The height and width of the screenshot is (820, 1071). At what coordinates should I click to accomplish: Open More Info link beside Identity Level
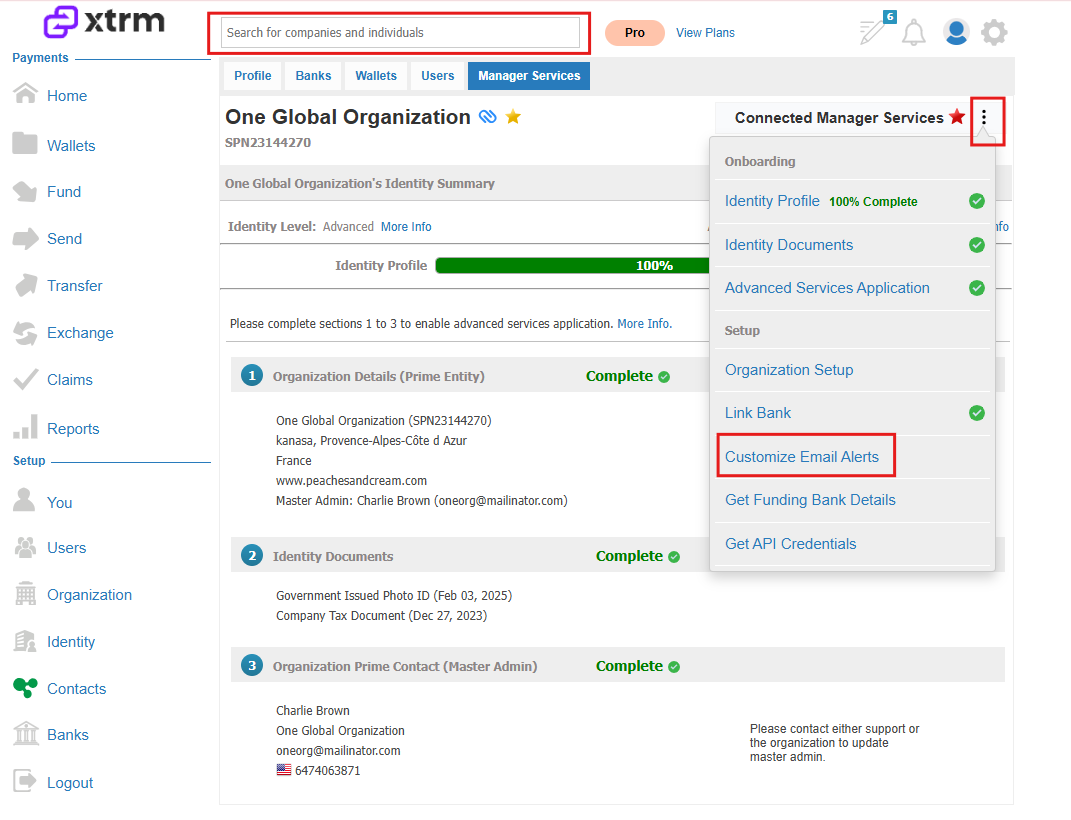[406, 227]
